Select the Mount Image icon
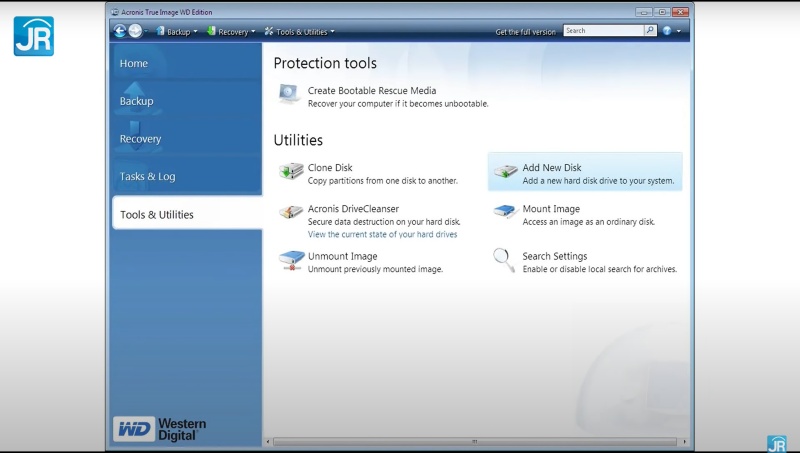The width and height of the screenshot is (800, 453). click(x=506, y=212)
